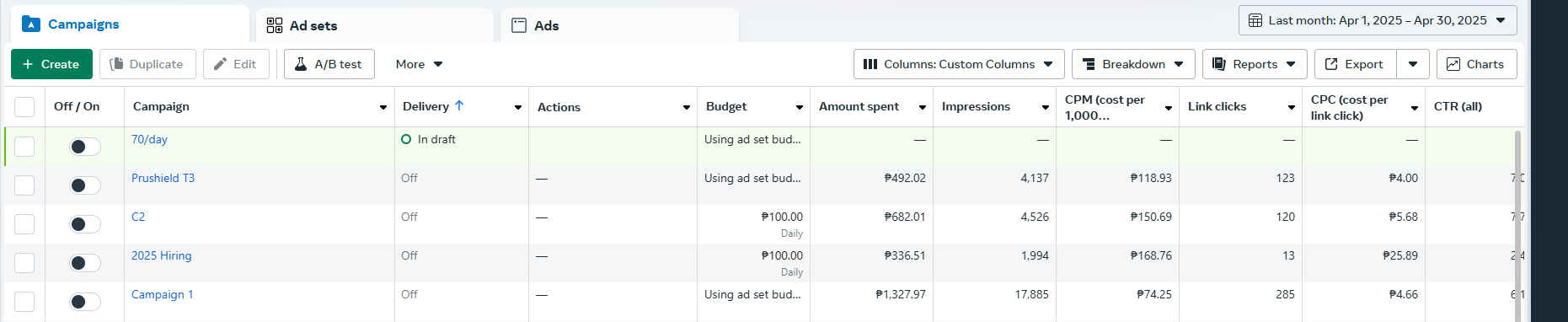Viewport: 1568px width, 322px height.
Task: Click the A/B test flask icon
Action: pyautogui.click(x=301, y=64)
